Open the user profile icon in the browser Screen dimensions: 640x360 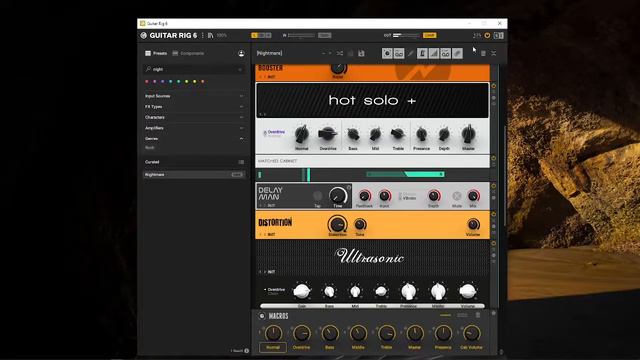click(x=241, y=53)
